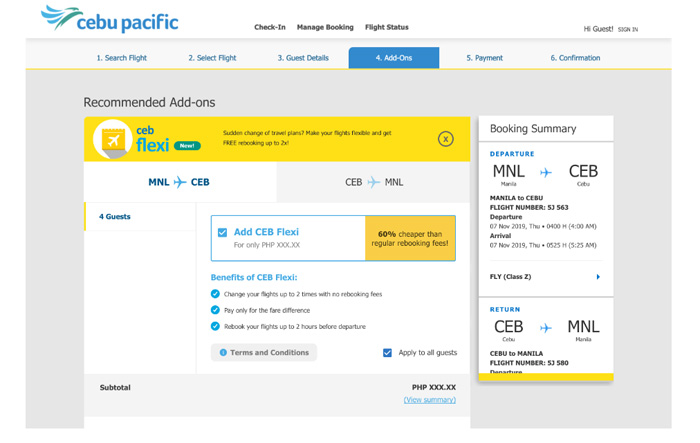This screenshot has width=700, height=443.
Task: Click the CEB Flexi calendar plane icon
Action: [x=113, y=140]
